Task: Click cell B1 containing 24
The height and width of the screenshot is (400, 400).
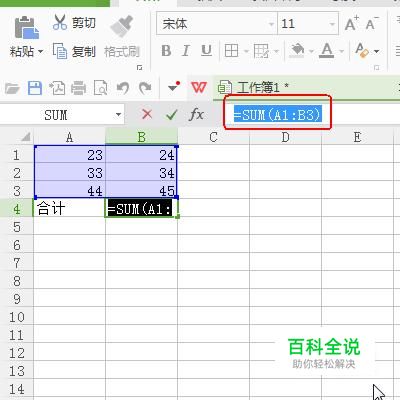Action: pos(141,154)
